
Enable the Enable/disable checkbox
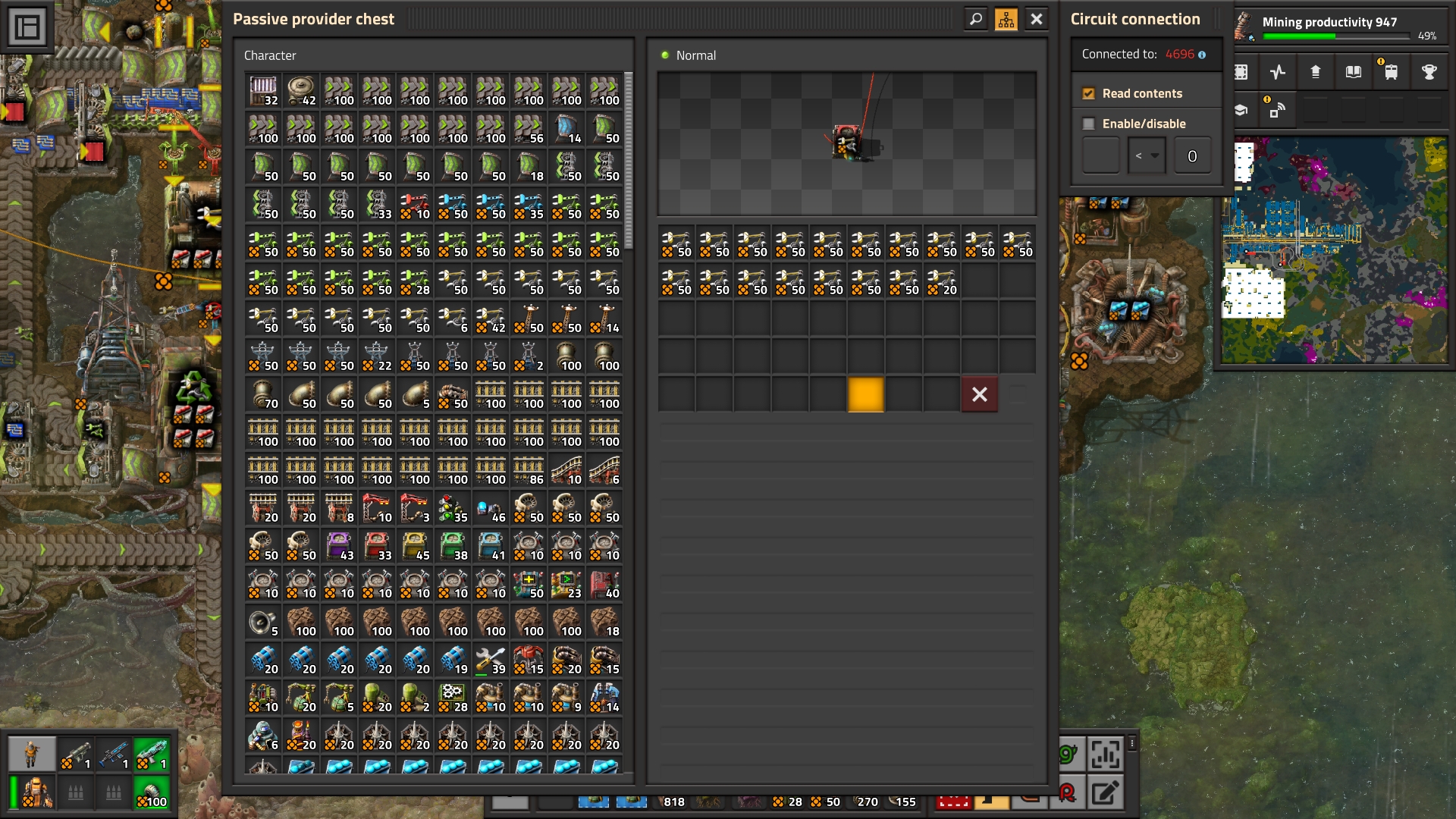(x=1089, y=124)
